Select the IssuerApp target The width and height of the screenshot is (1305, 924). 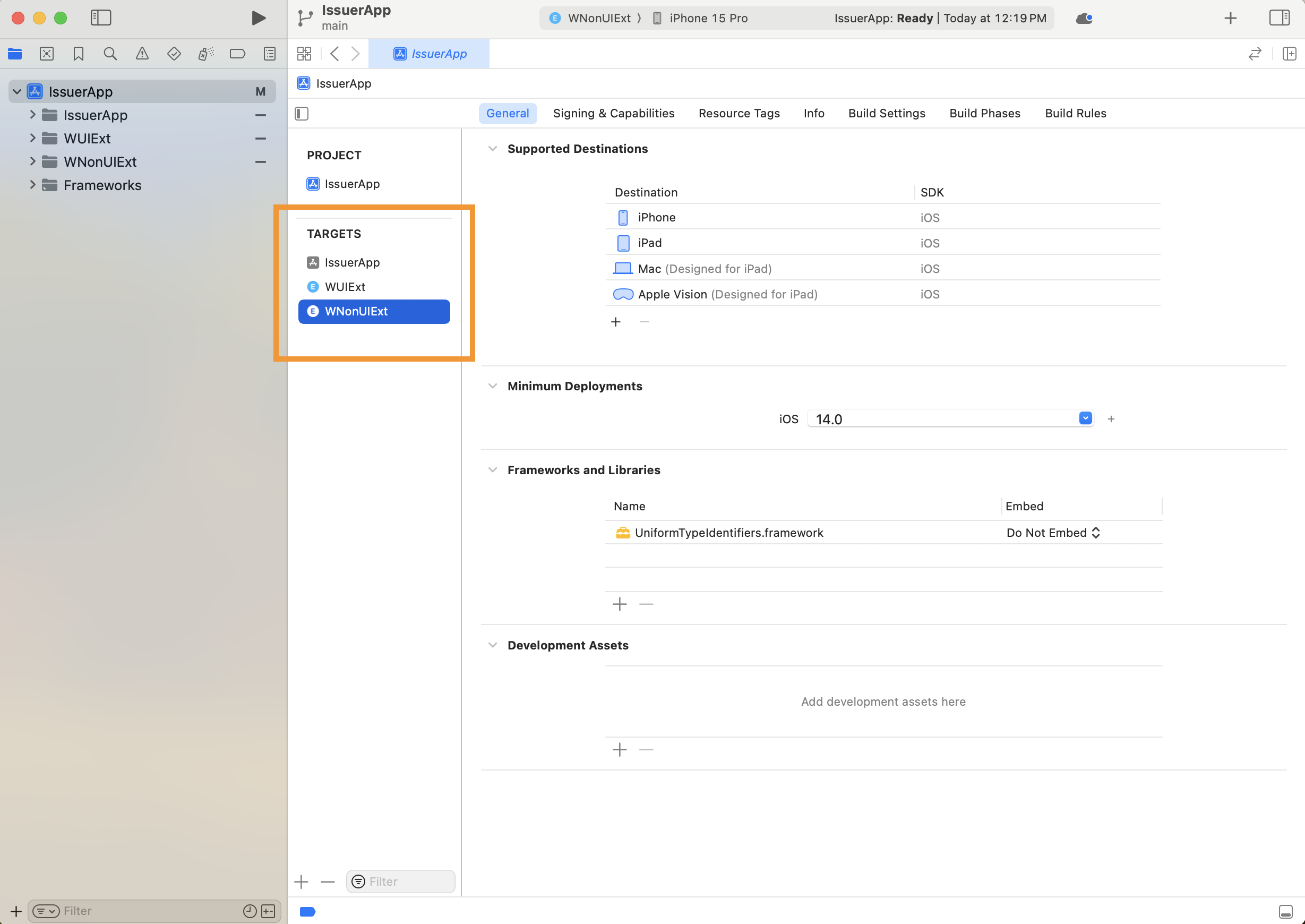374,262
